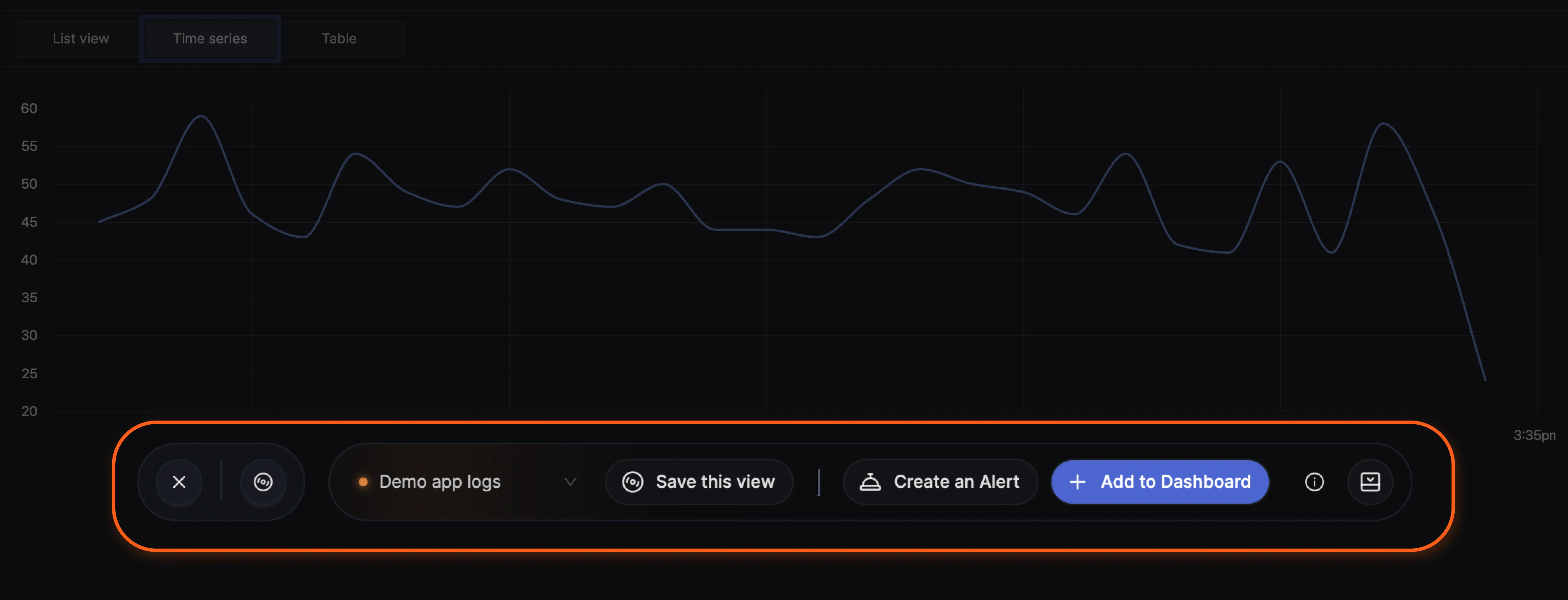
Task: Click the plus icon in Add to Dashboard
Action: click(x=1078, y=482)
